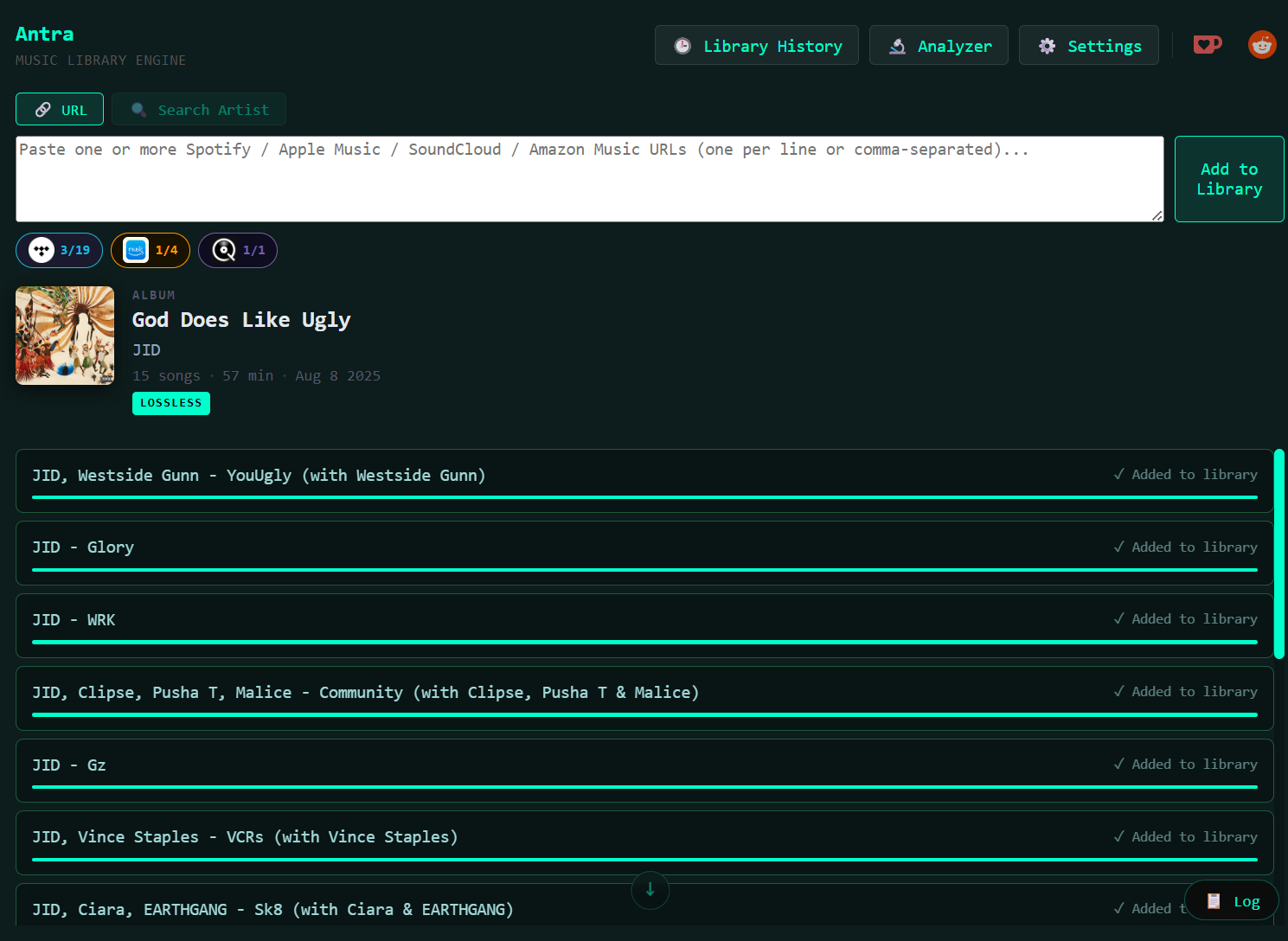The width and height of the screenshot is (1288, 941).
Task: Click into the paste URLs text area
Action: [588, 179]
